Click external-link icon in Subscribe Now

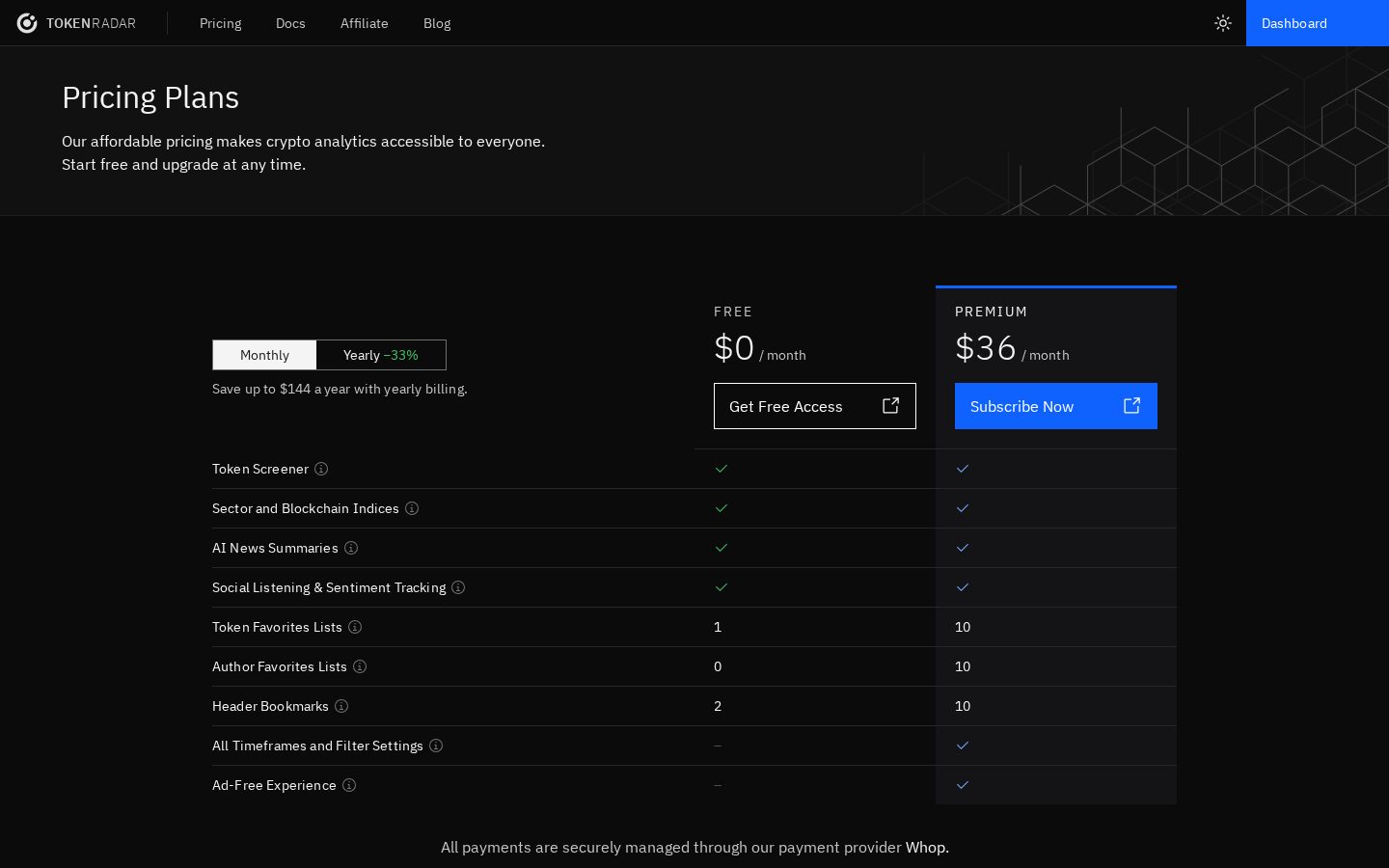(1132, 406)
